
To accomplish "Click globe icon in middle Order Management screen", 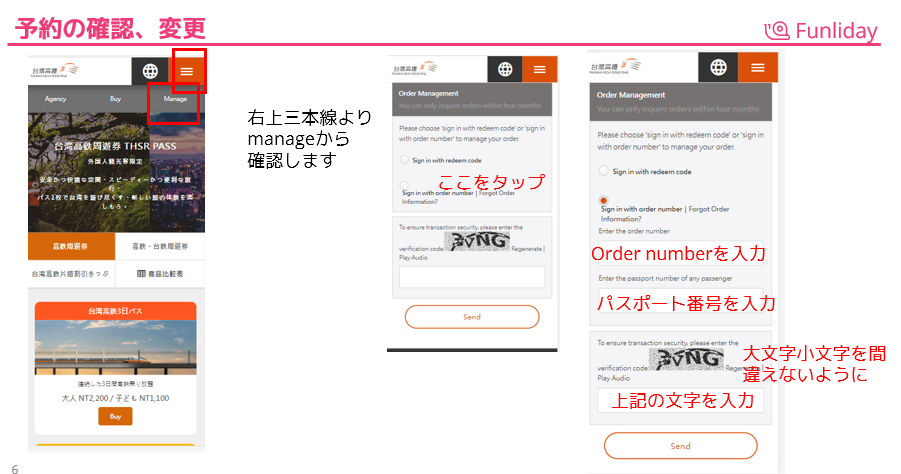I will pos(505,69).
